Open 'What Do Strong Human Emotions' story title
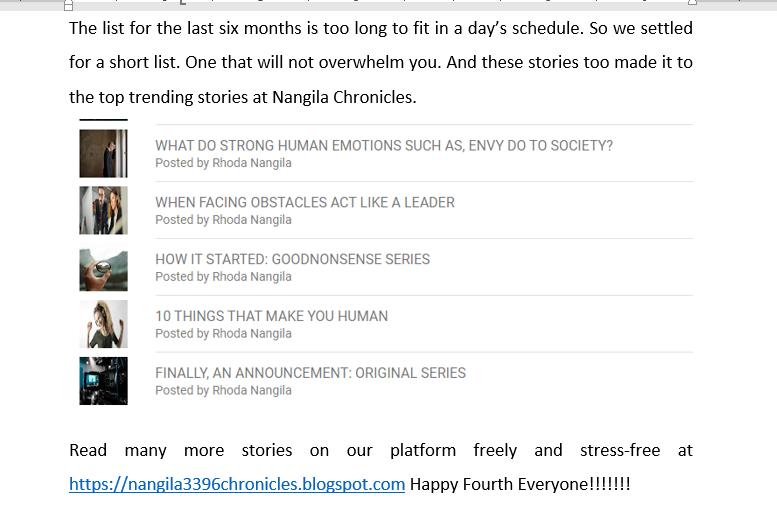The width and height of the screenshot is (777, 507). 384,146
